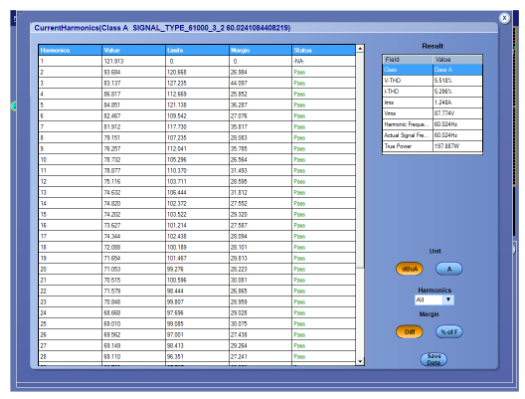
Task: Click value 93.684 of harmonic 2
Action: (112, 72)
